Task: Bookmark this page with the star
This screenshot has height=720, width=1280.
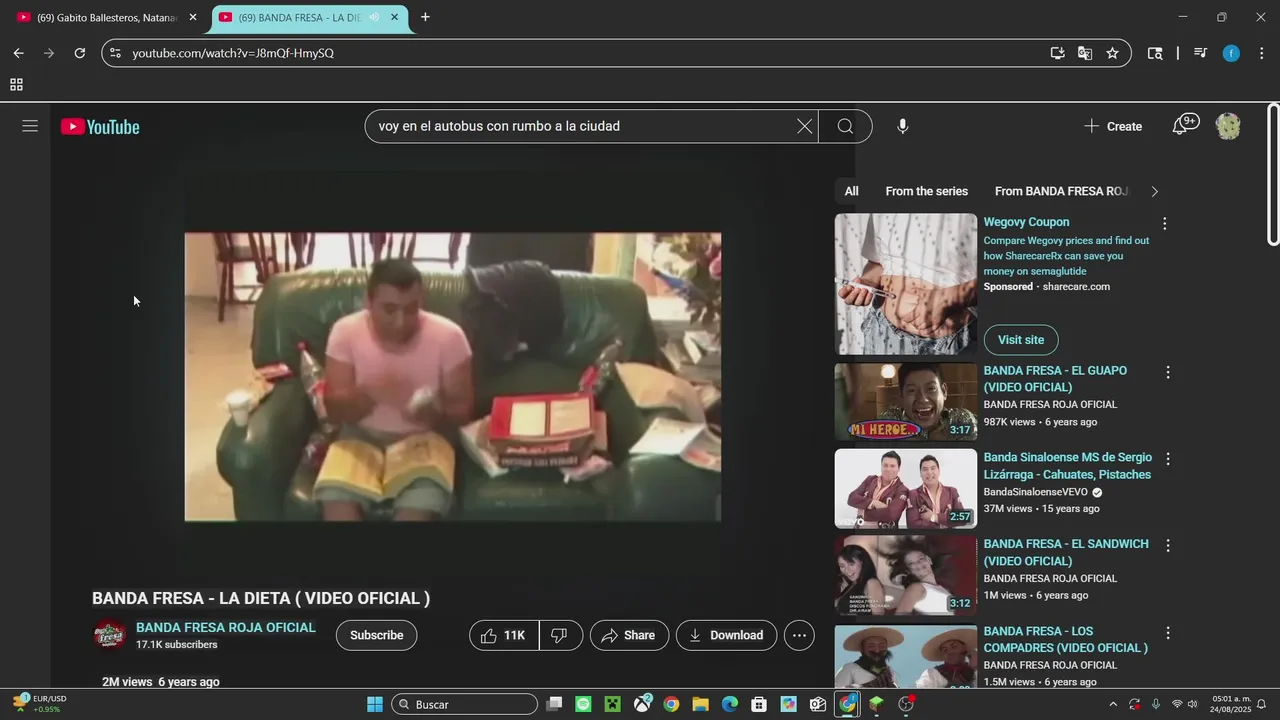Action: pos(1112,53)
